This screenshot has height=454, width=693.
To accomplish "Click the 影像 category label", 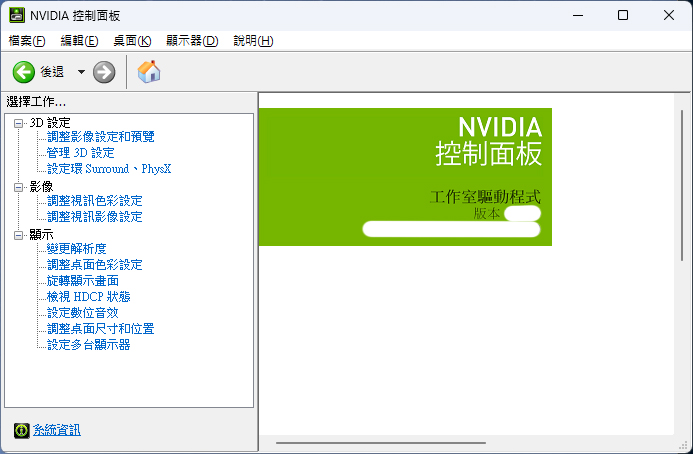I will (41, 187).
